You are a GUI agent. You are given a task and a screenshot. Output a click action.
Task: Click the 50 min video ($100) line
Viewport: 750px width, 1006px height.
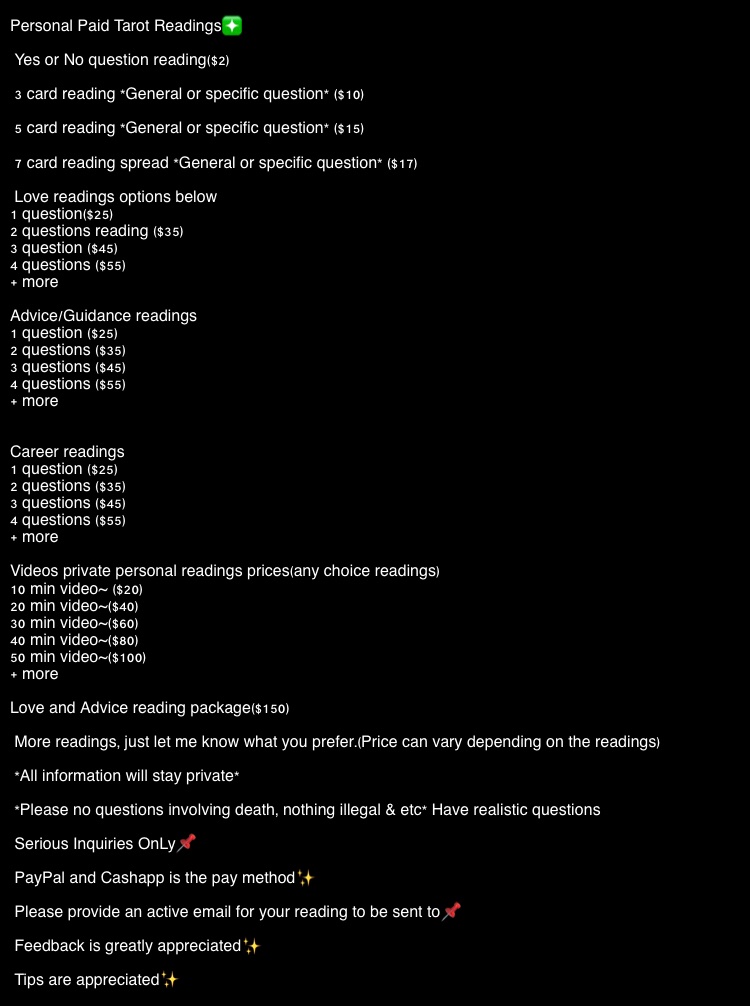point(78,657)
